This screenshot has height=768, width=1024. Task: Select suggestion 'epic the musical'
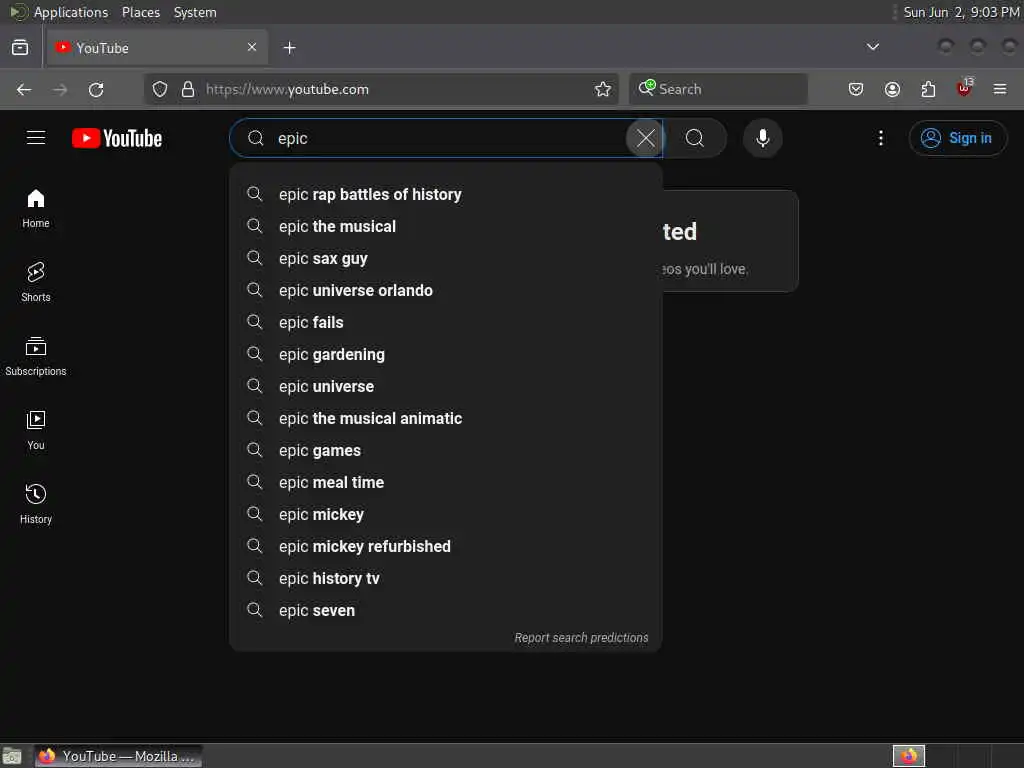(x=445, y=227)
